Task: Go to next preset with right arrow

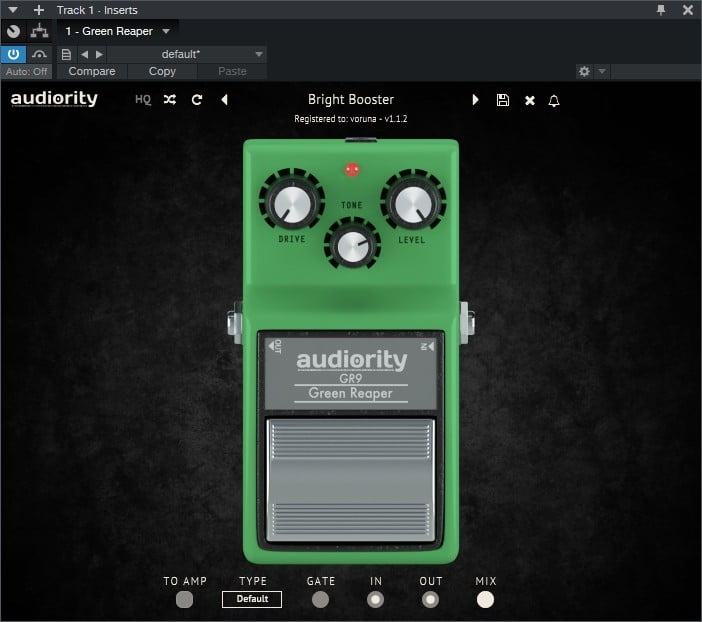Action: coord(475,99)
